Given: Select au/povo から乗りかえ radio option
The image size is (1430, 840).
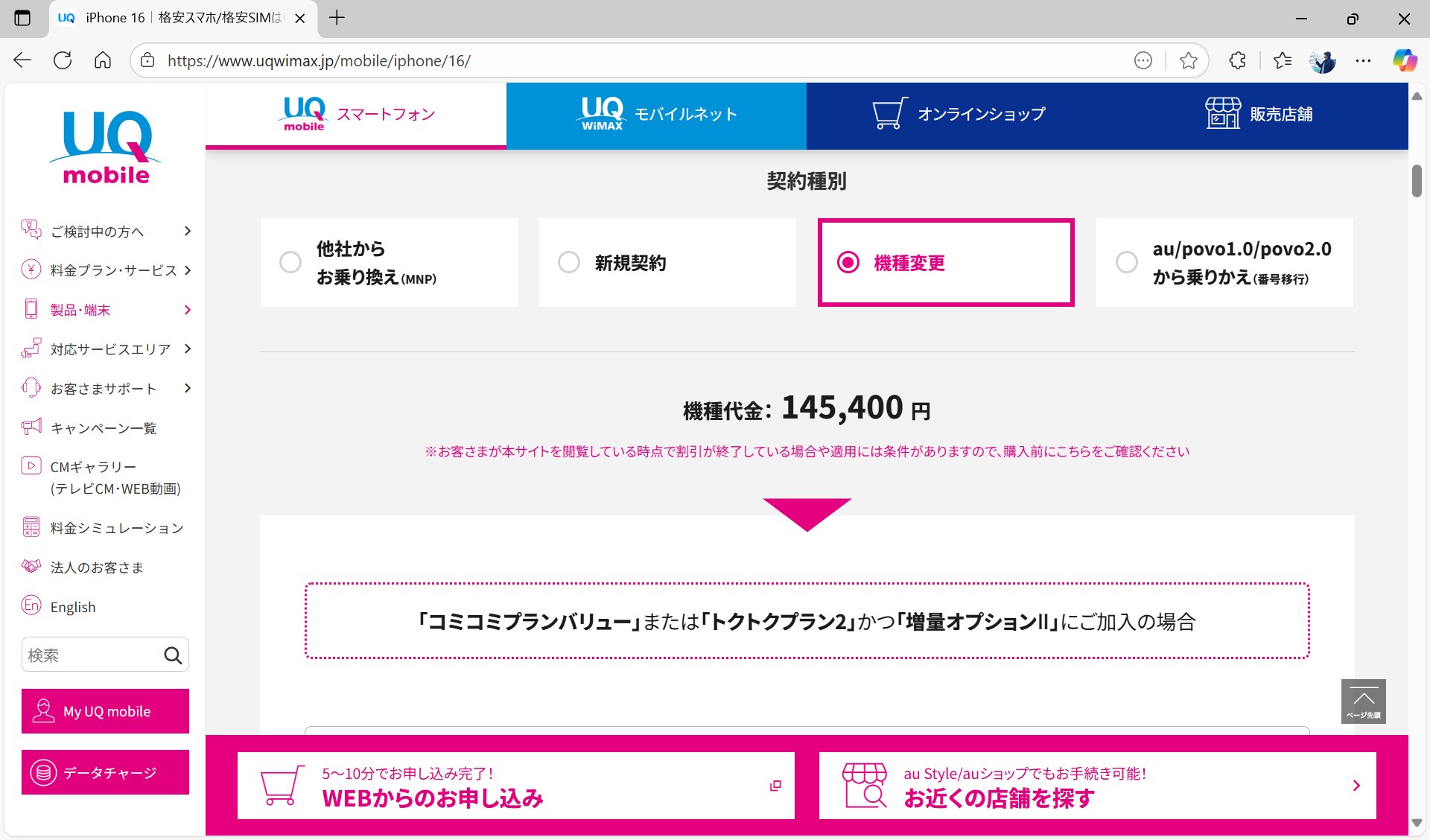Looking at the screenshot, I should [1127, 262].
